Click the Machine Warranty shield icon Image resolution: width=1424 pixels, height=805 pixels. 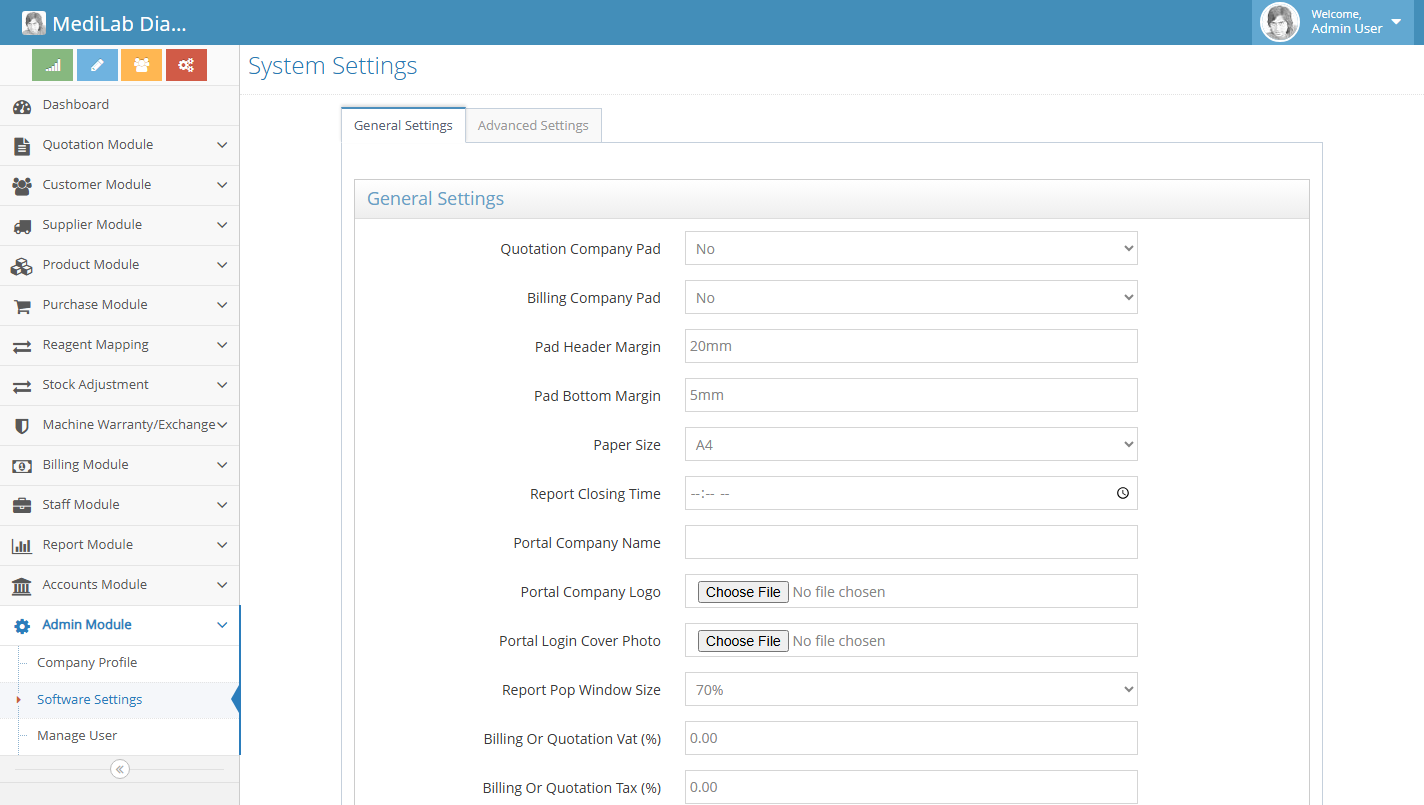pyautogui.click(x=22, y=426)
